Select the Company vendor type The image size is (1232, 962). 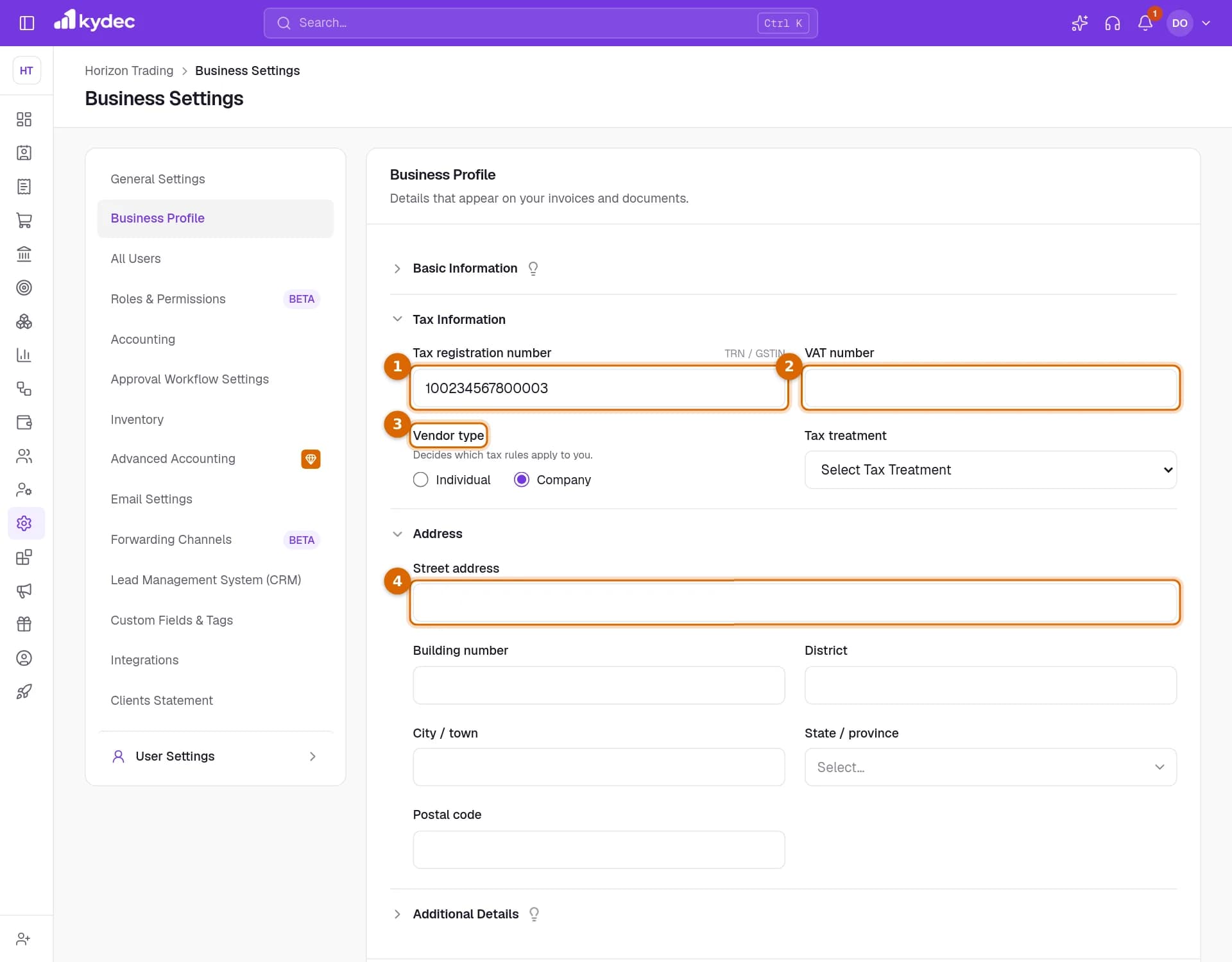pos(522,480)
